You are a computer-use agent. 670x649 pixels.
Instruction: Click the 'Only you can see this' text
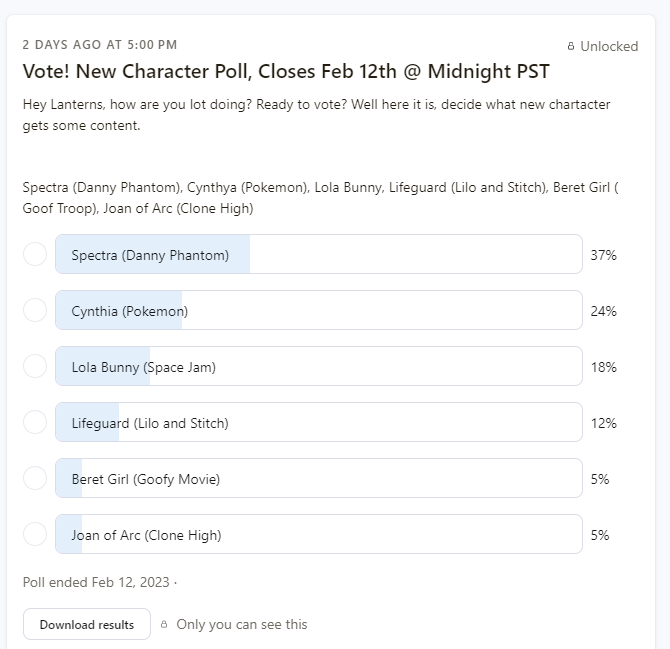(x=242, y=624)
